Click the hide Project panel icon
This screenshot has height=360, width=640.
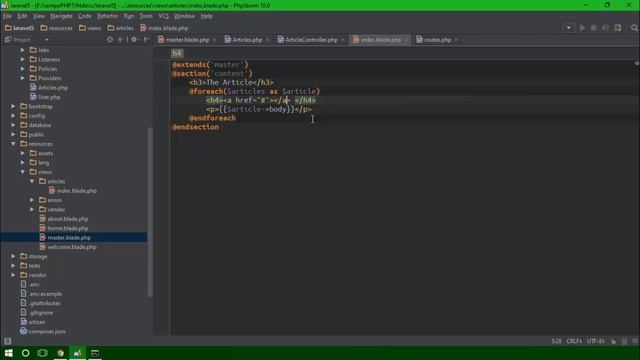[146, 40]
